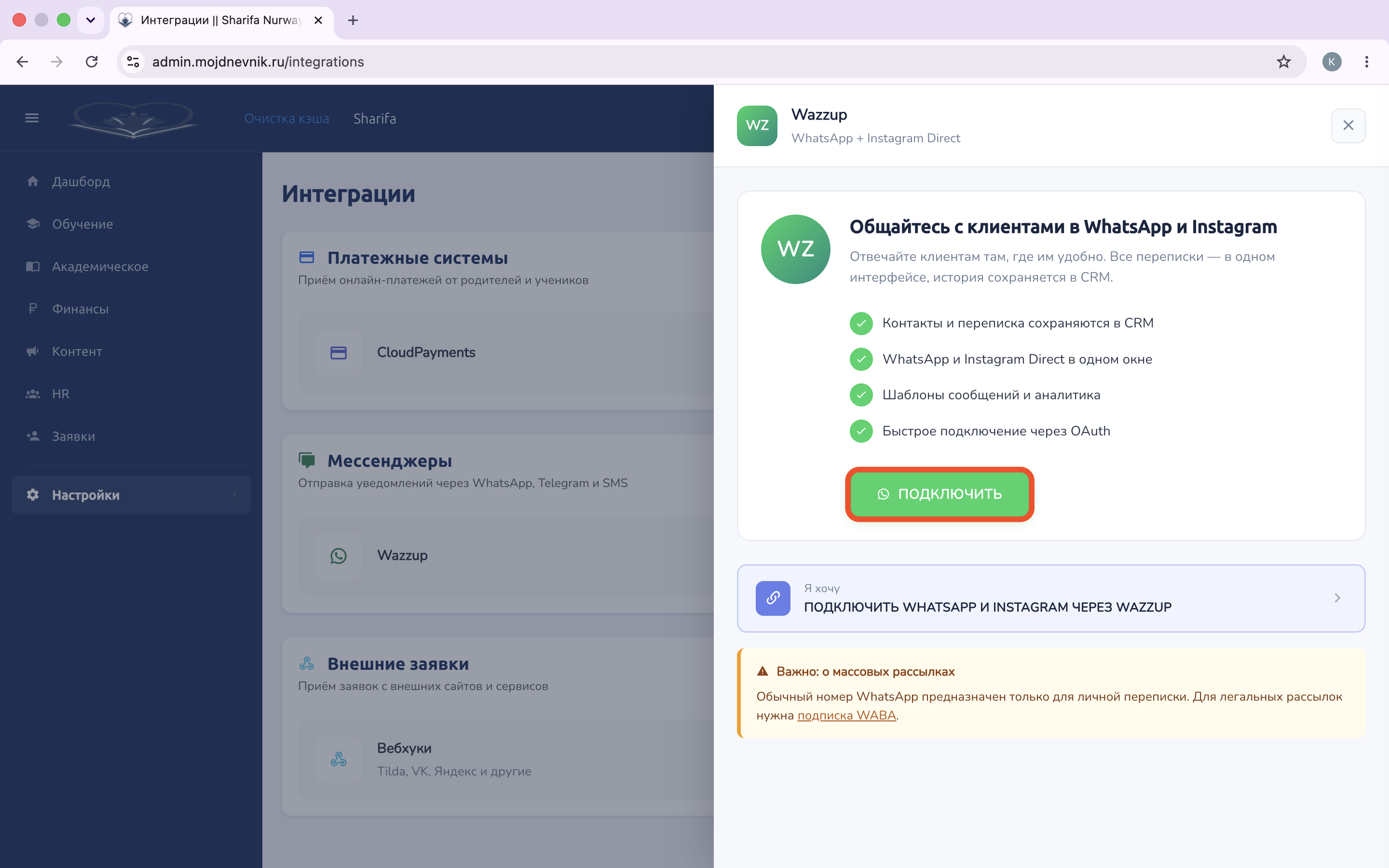
Task: Open the Wazzup integration card
Action: pyautogui.click(x=506, y=556)
